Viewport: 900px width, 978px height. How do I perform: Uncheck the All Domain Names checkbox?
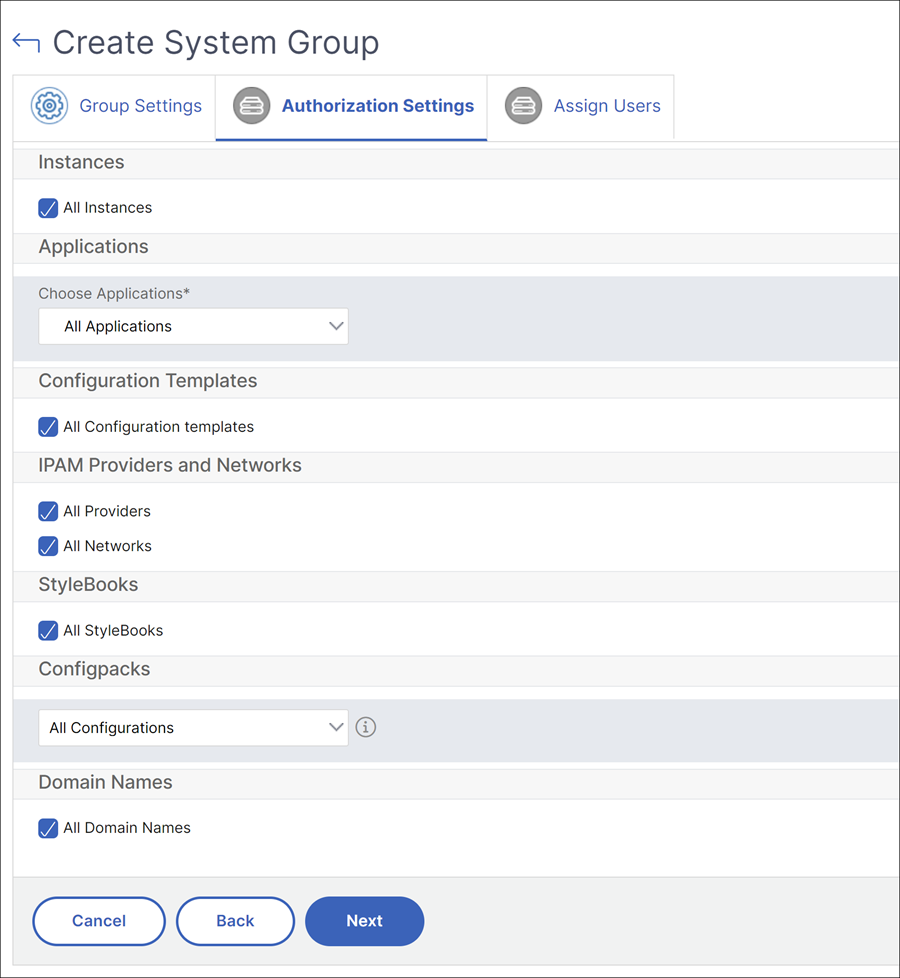(x=48, y=828)
